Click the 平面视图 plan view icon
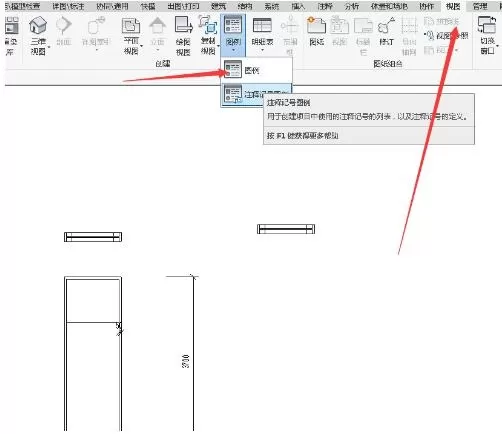Viewport: 502px width, 434px height. 131,25
